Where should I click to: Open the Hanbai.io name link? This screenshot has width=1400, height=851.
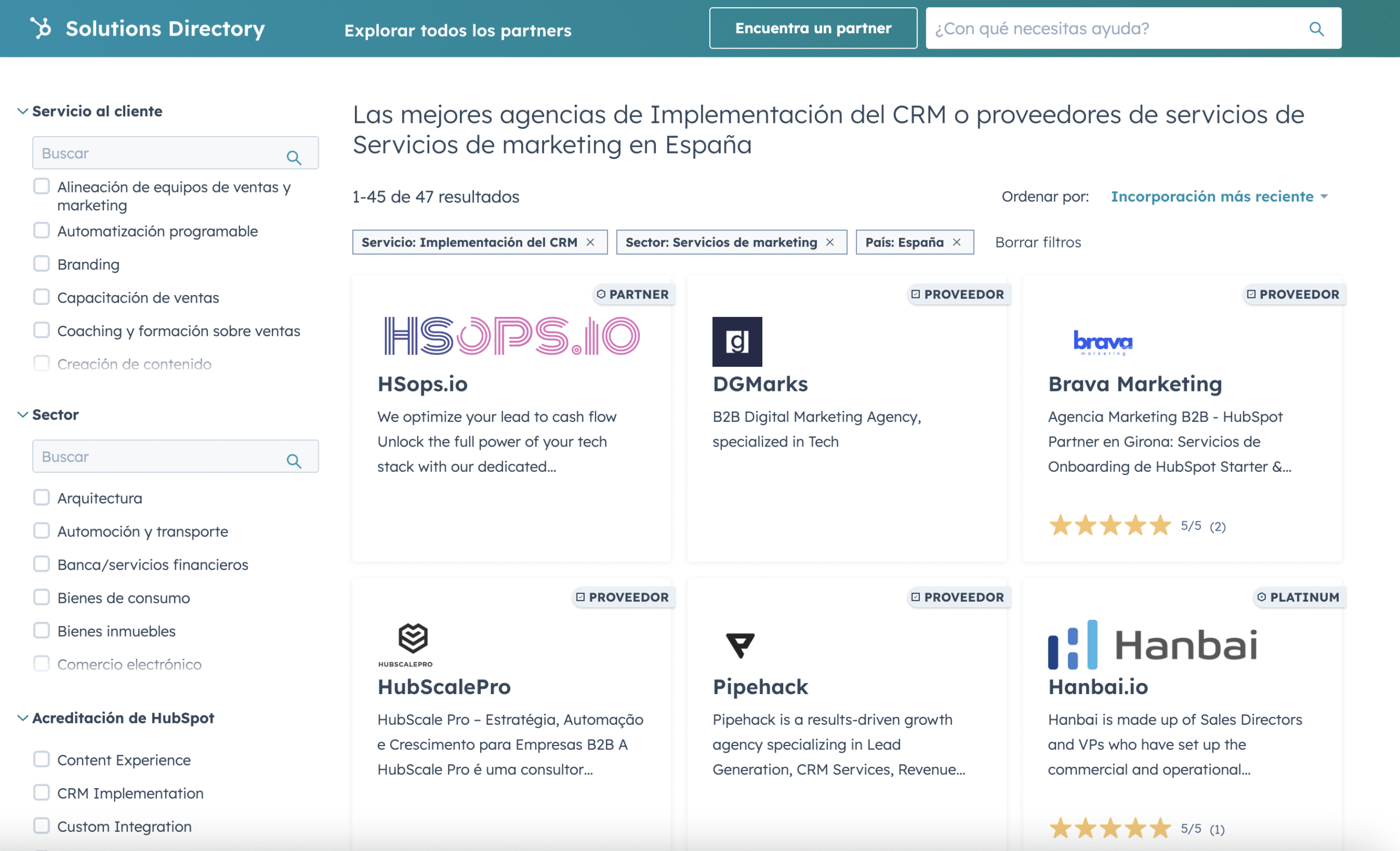(x=1098, y=687)
